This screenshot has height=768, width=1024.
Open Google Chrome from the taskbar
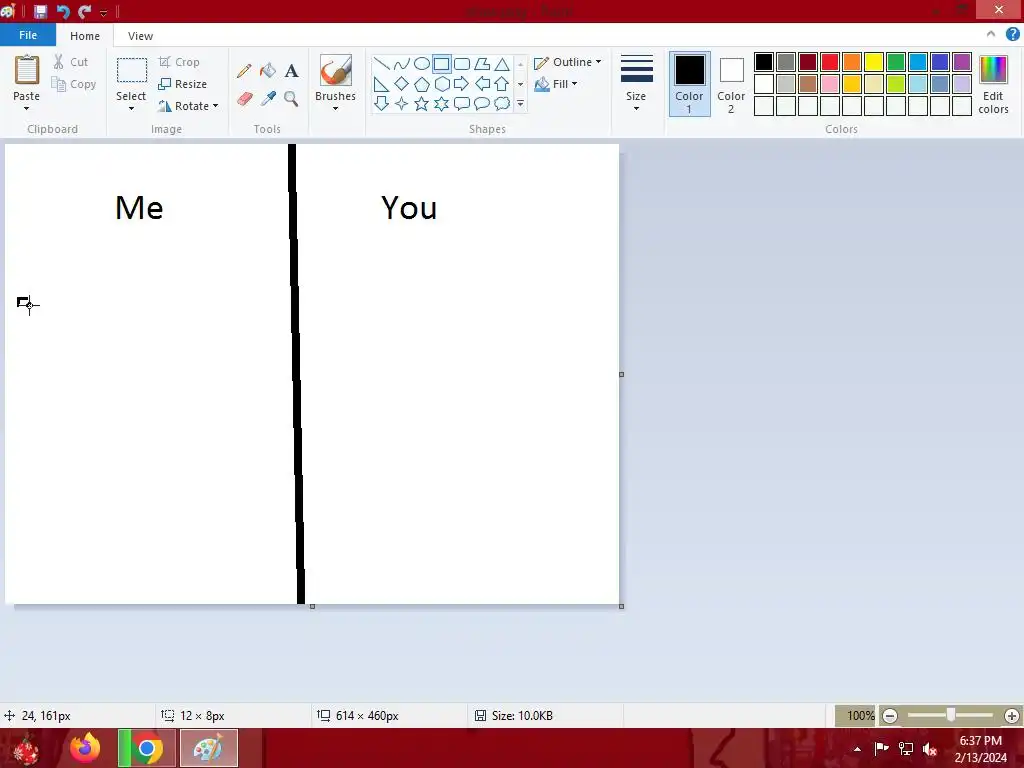click(146, 748)
